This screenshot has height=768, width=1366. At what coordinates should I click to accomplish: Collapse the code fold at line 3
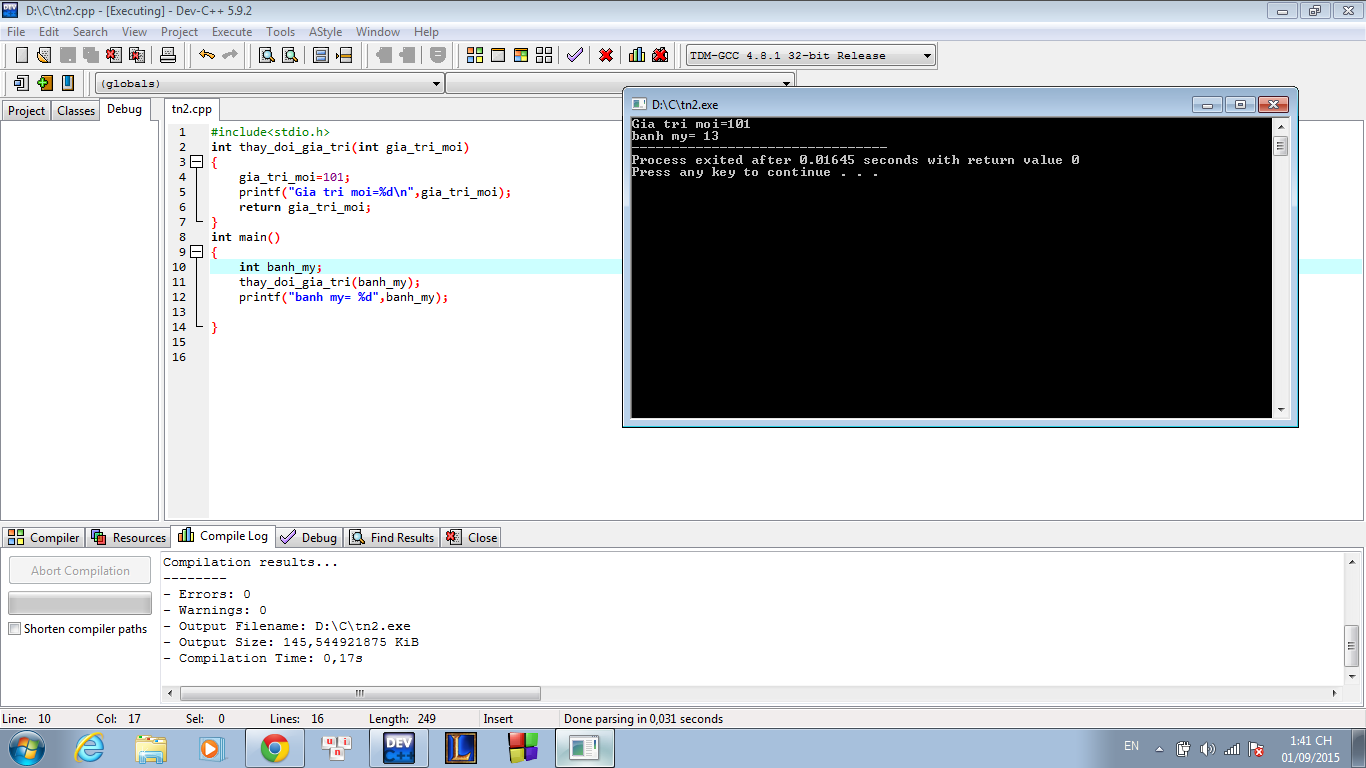click(196, 162)
